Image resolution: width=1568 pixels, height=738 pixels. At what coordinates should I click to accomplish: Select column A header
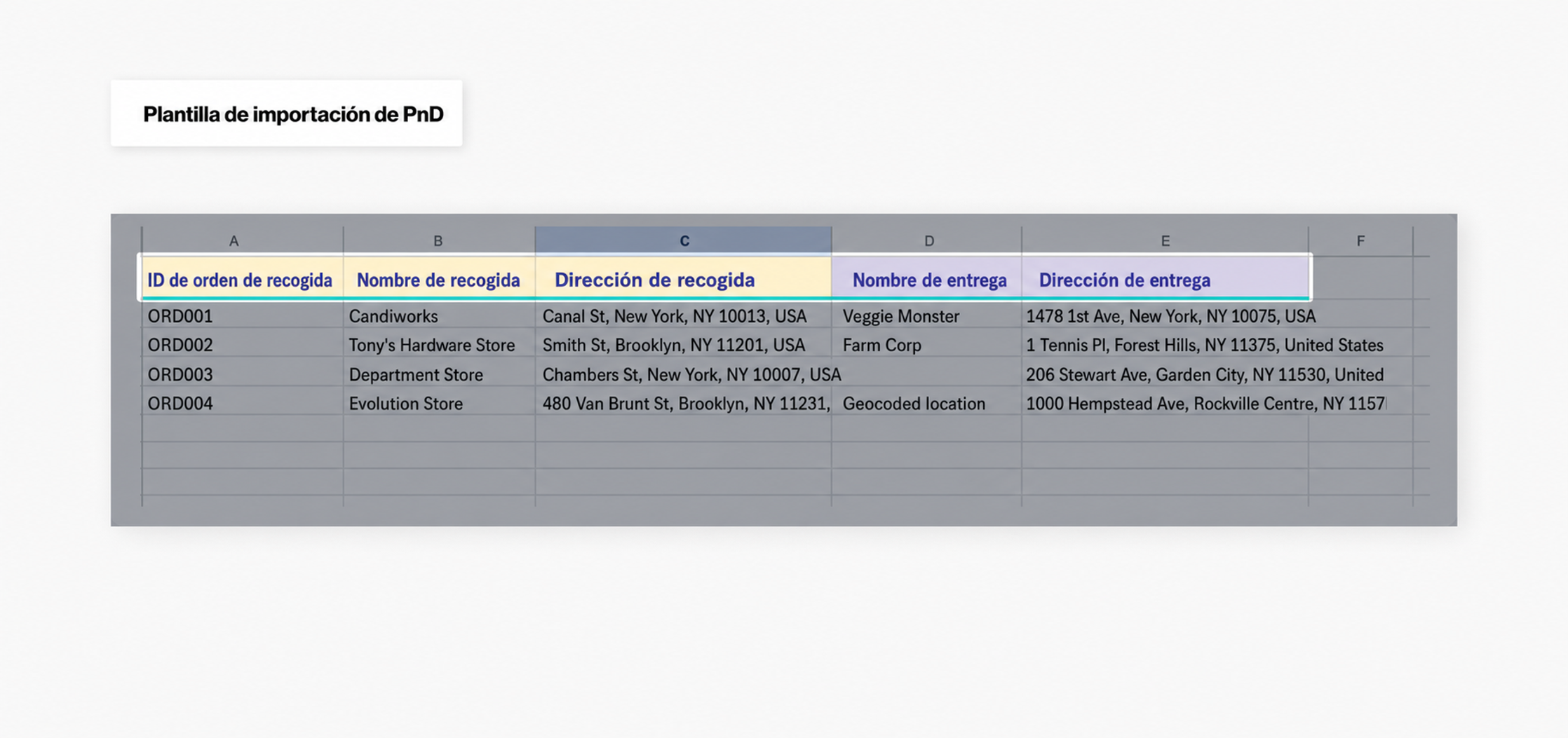242,240
